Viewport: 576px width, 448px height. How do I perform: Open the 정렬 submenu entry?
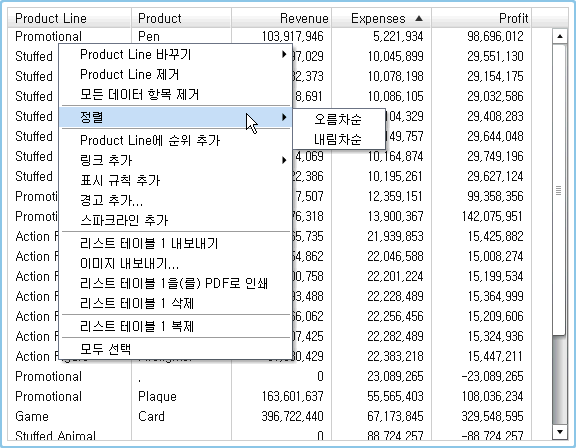[176, 117]
